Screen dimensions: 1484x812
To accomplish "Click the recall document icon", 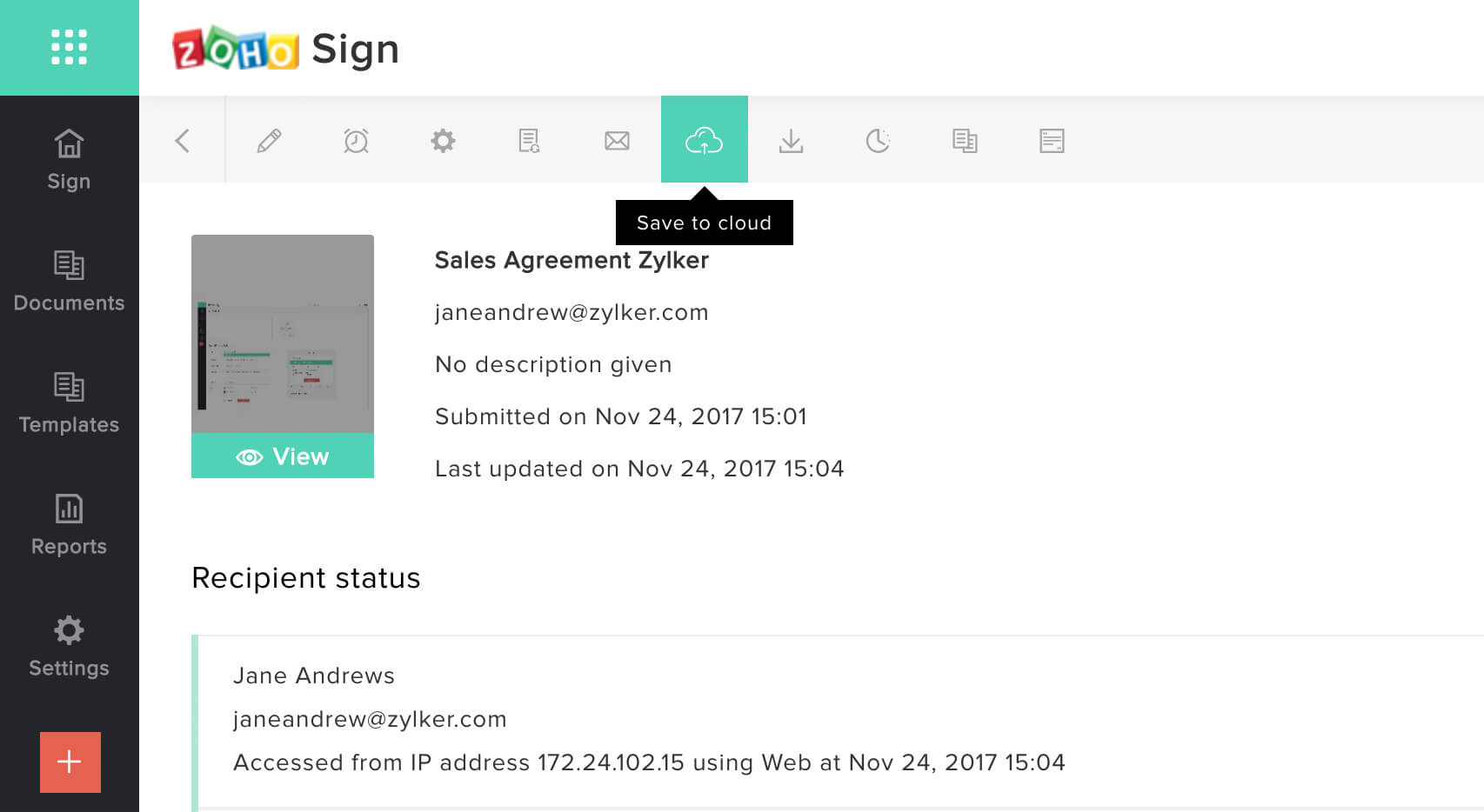I will click(530, 139).
